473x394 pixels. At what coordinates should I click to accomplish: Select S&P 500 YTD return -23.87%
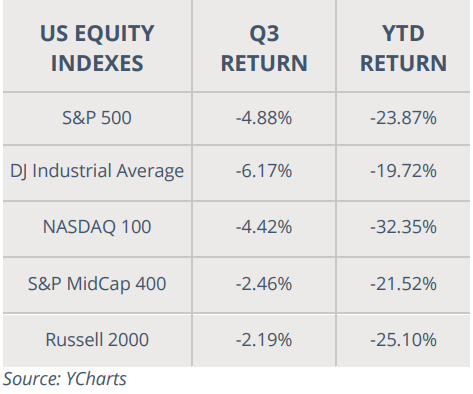point(403,118)
